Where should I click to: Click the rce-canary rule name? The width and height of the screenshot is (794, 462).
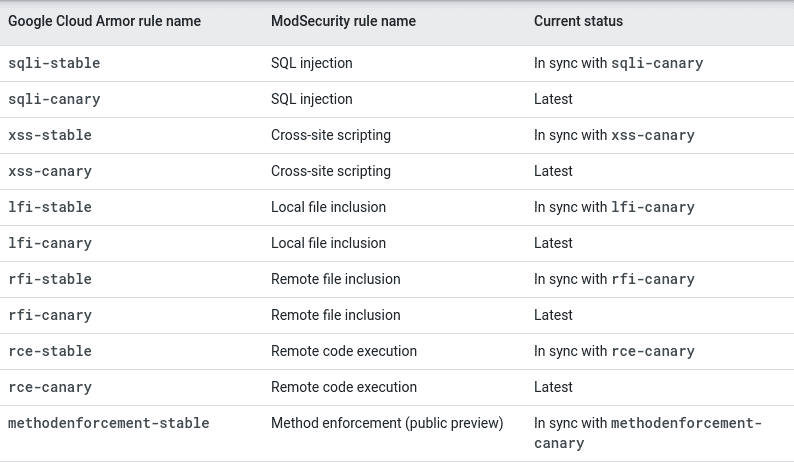pyautogui.click(x=50, y=387)
